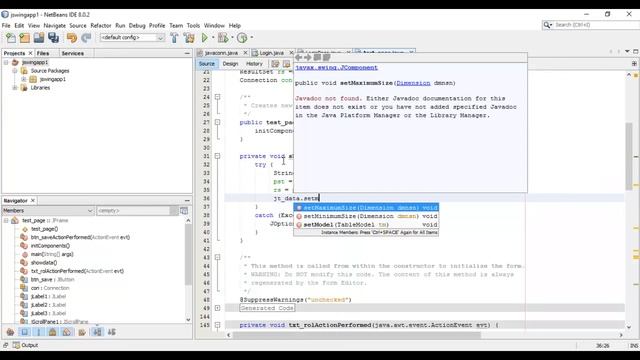The height and width of the screenshot is (360, 640).
Task: Select setMinimumSize completion suggestion
Action: coord(367,216)
